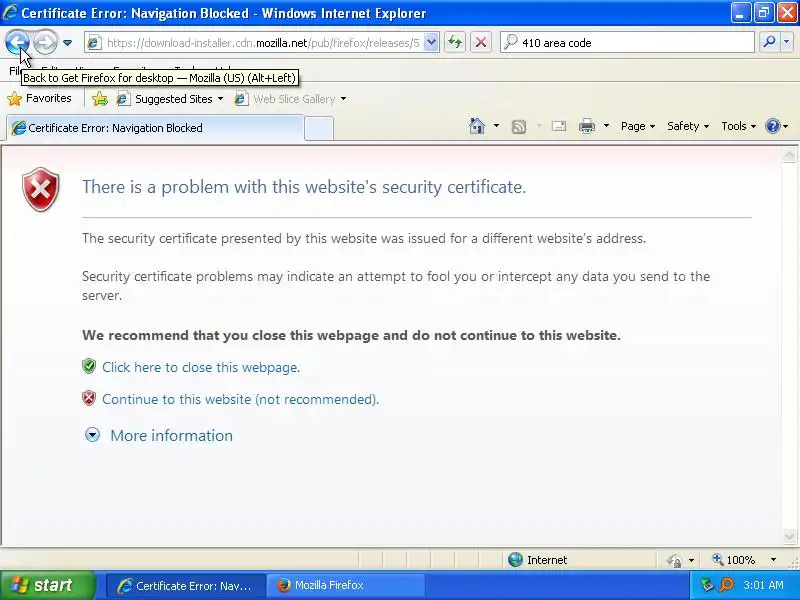Image resolution: width=800 pixels, height=600 pixels.
Task: Click Continue to this website (not recommended)
Action: (x=240, y=399)
